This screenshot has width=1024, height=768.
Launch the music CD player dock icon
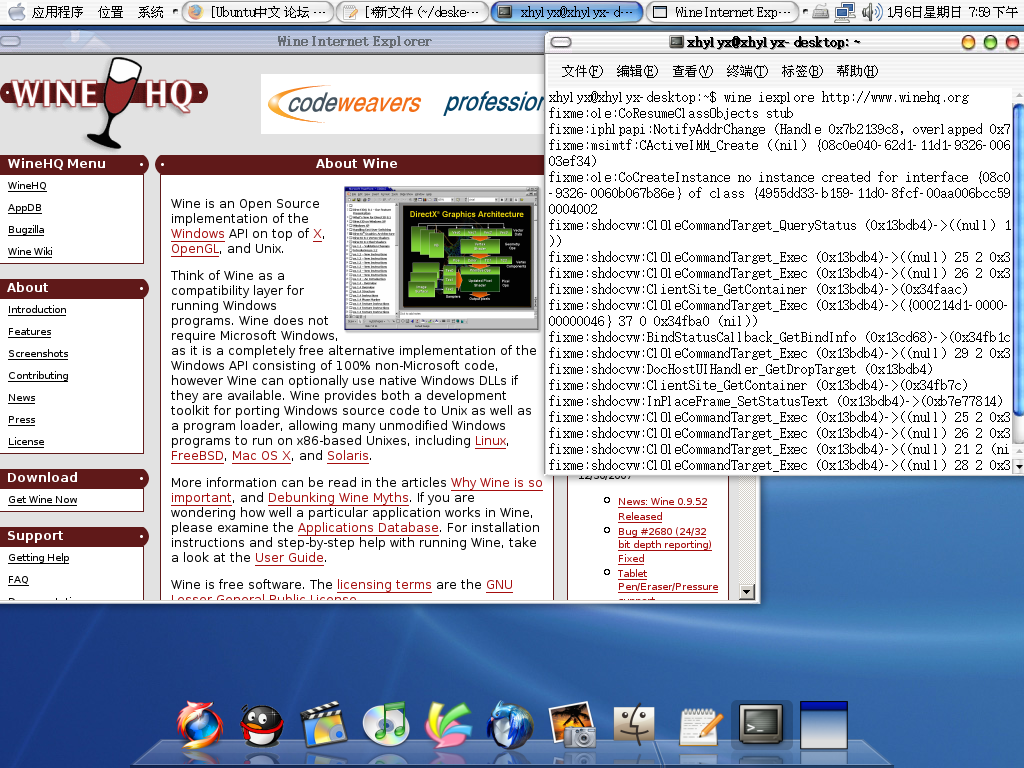point(386,724)
